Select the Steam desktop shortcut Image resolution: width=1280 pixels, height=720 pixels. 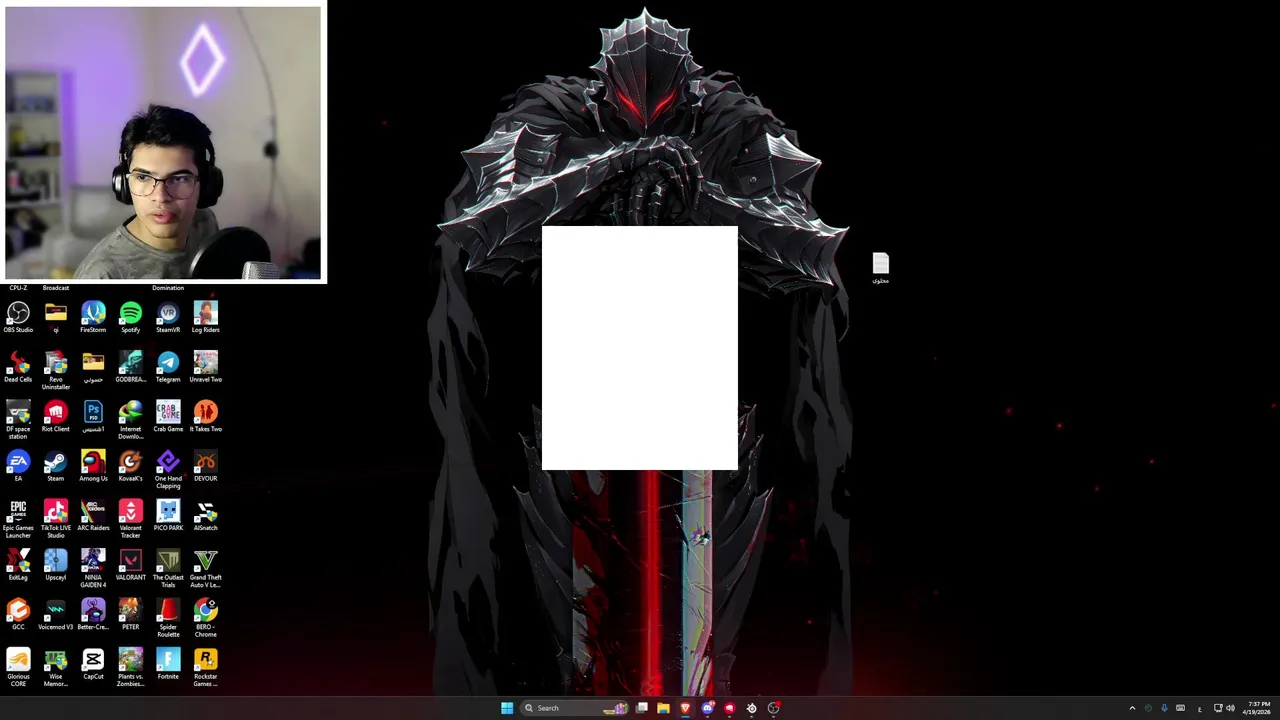[55, 466]
